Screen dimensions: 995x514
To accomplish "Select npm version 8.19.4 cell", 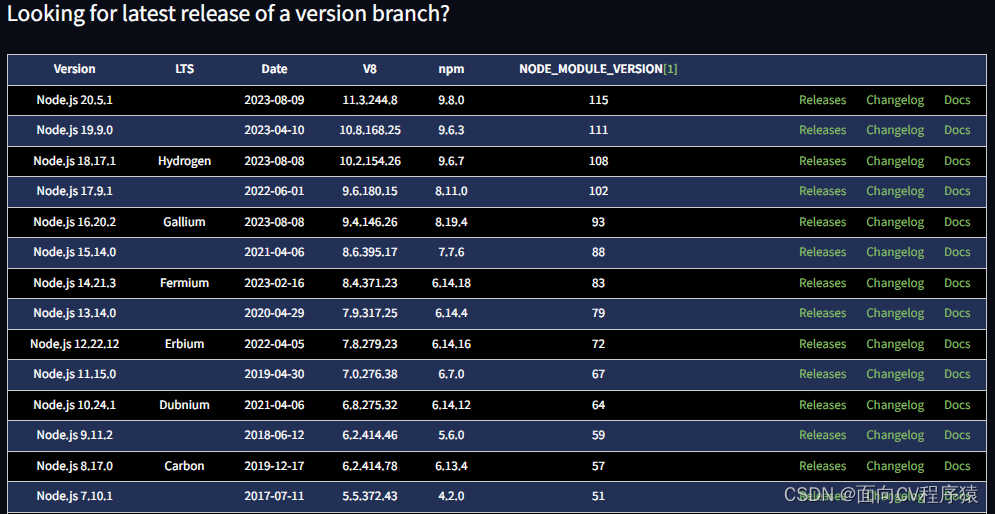I will tap(451, 222).
